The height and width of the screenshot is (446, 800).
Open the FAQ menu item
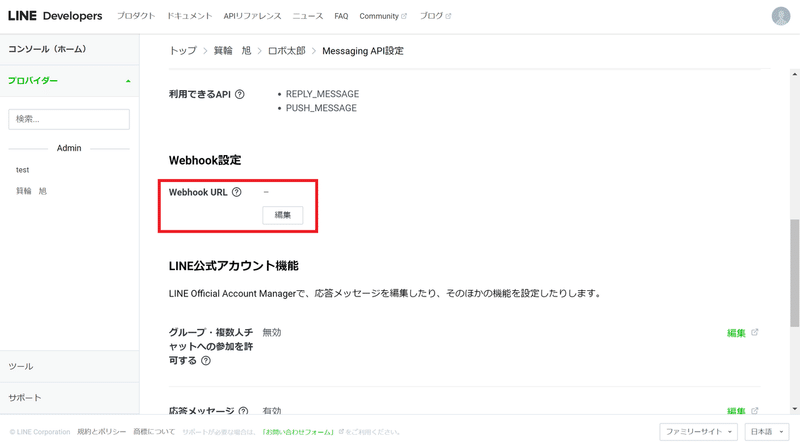341,16
